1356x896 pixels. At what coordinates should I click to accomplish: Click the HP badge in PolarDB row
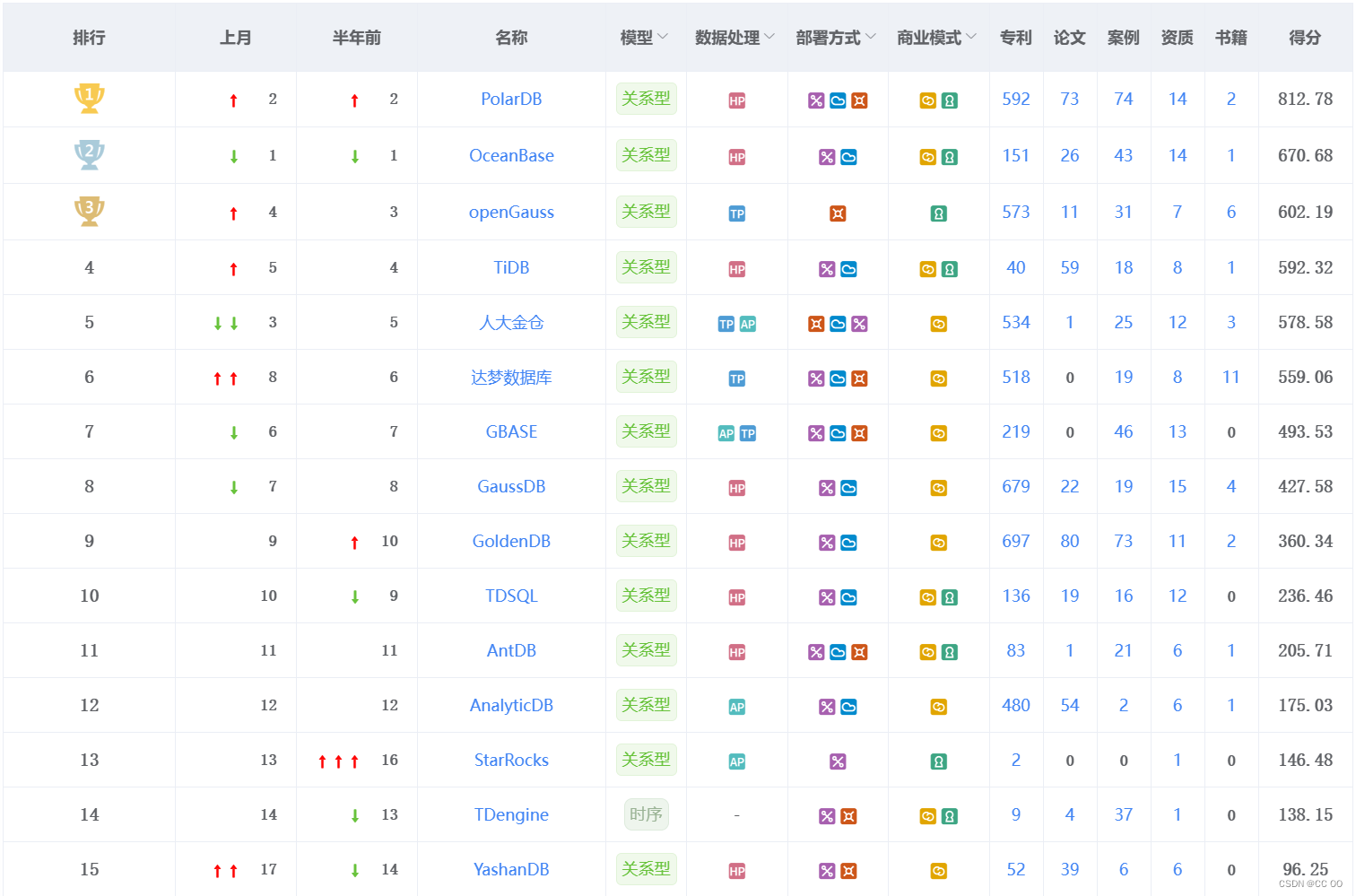pyautogui.click(x=737, y=100)
